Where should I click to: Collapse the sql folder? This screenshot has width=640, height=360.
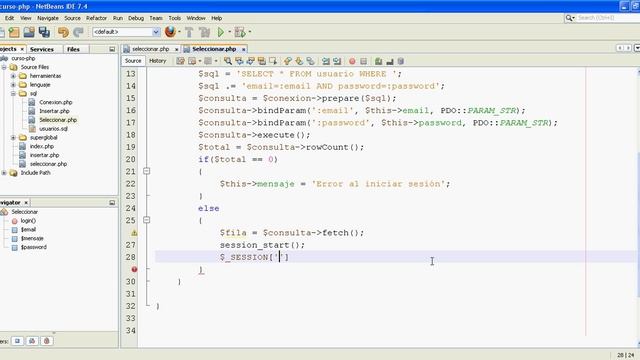[13, 93]
